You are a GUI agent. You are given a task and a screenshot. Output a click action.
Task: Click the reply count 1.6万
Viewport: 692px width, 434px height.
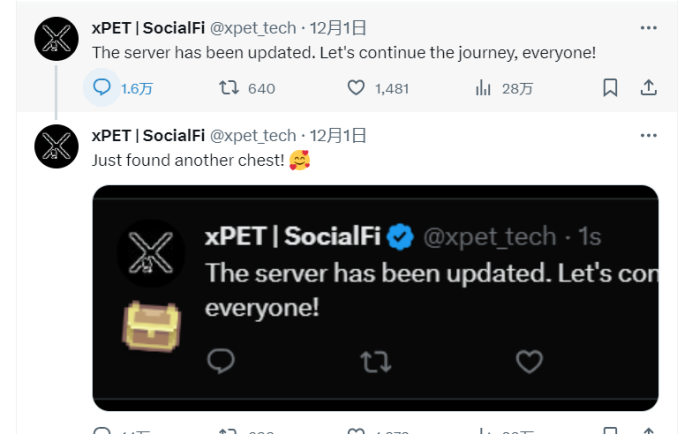point(137,89)
